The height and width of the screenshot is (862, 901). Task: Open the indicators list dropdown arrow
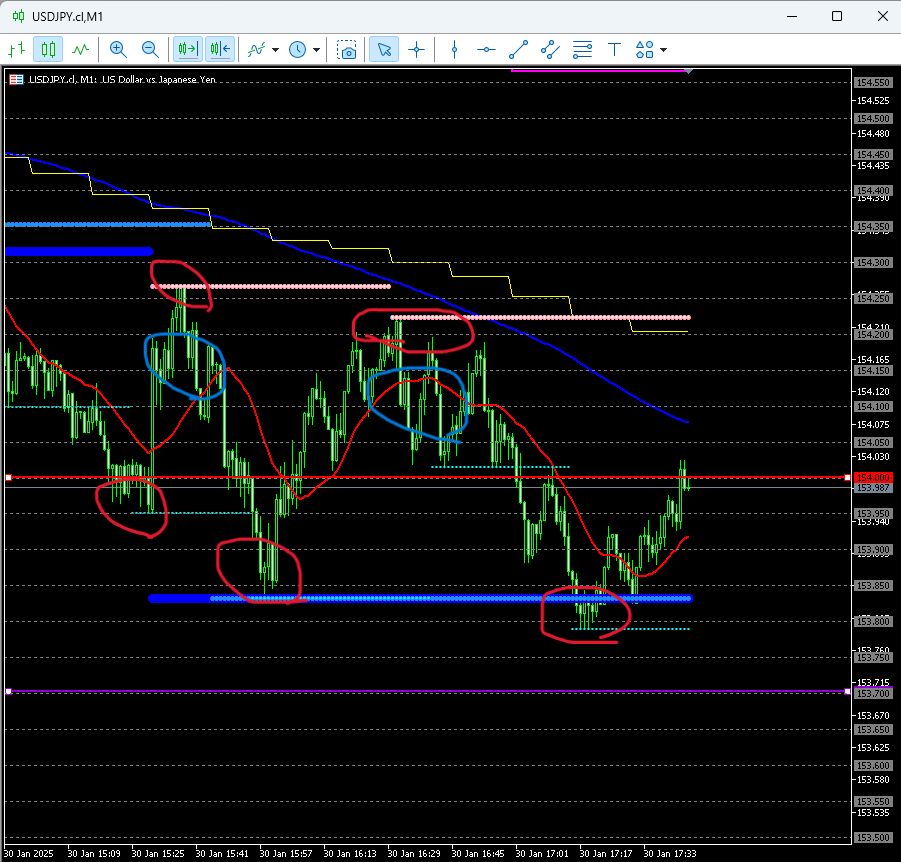pos(275,49)
